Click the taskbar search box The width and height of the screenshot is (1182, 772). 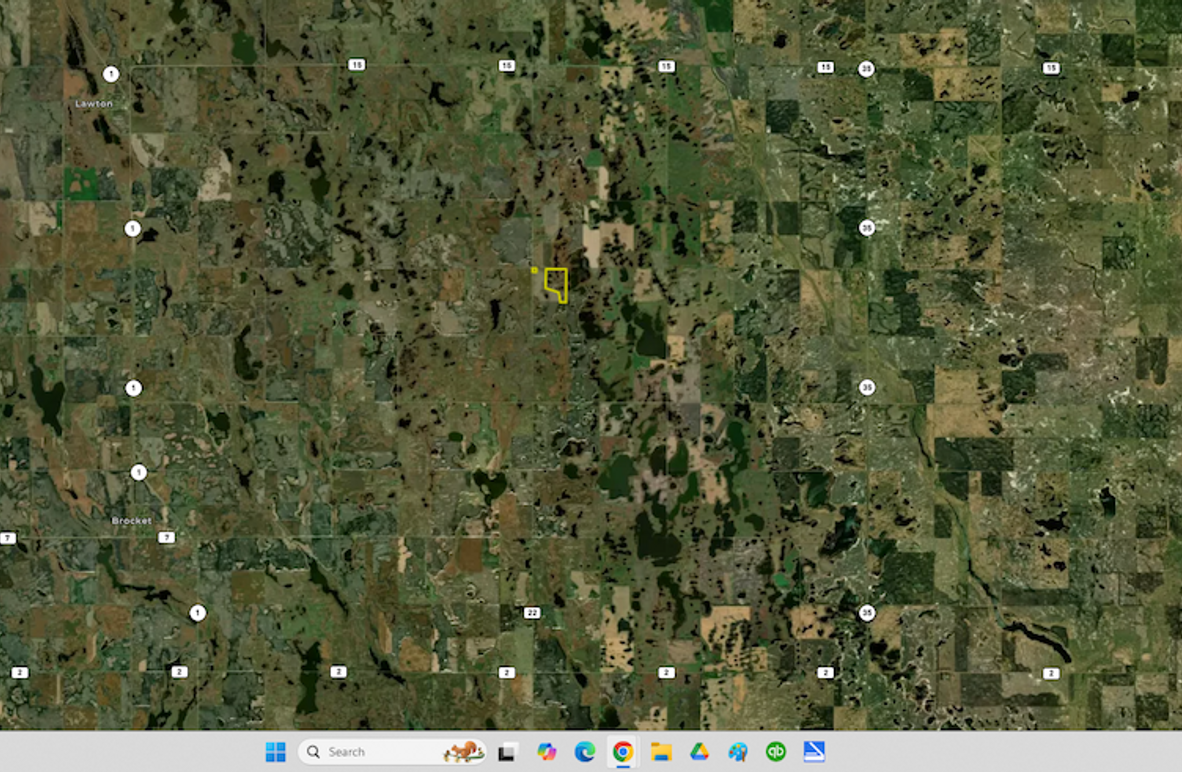click(390, 751)
